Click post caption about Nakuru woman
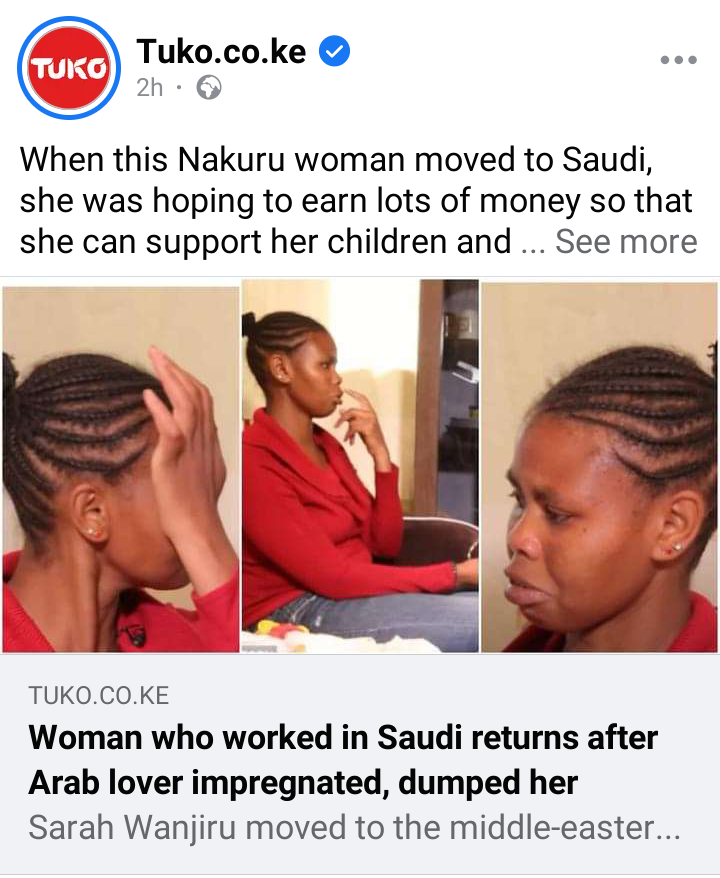Screen dimensions: 720x878 tap(358, 200)
